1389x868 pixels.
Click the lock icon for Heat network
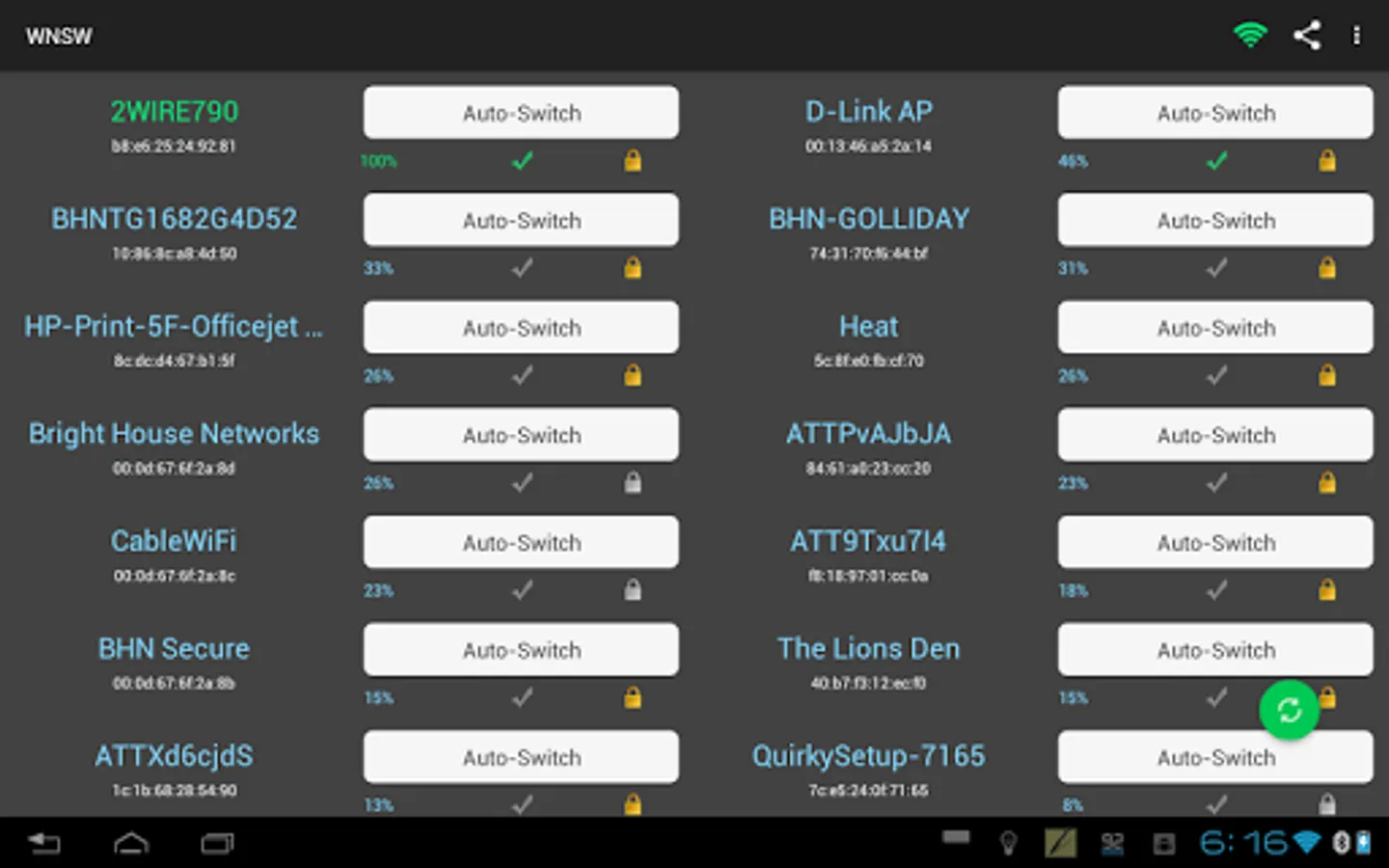[1327, 375]
